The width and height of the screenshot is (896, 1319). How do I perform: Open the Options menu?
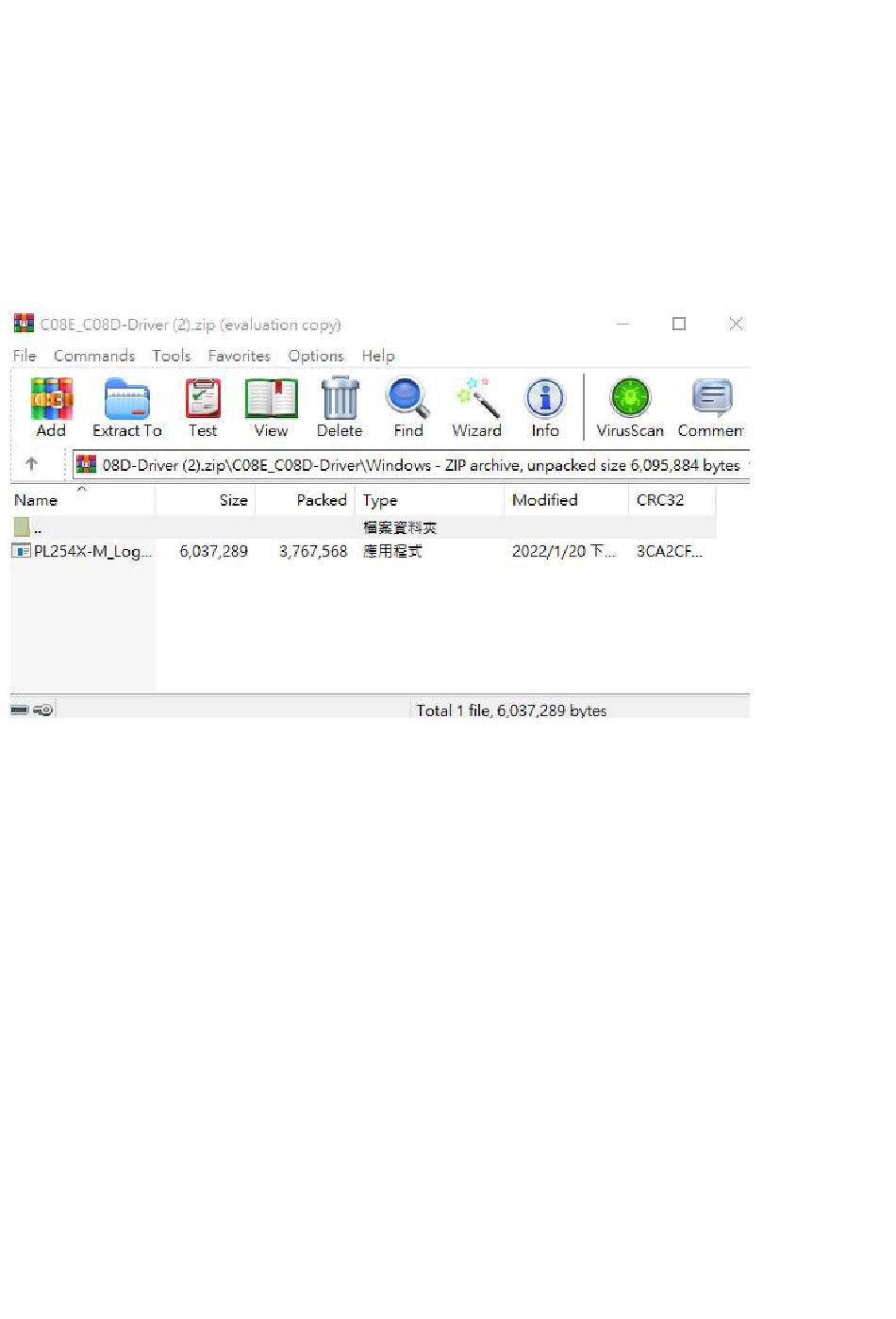click(x=316, y=356)
